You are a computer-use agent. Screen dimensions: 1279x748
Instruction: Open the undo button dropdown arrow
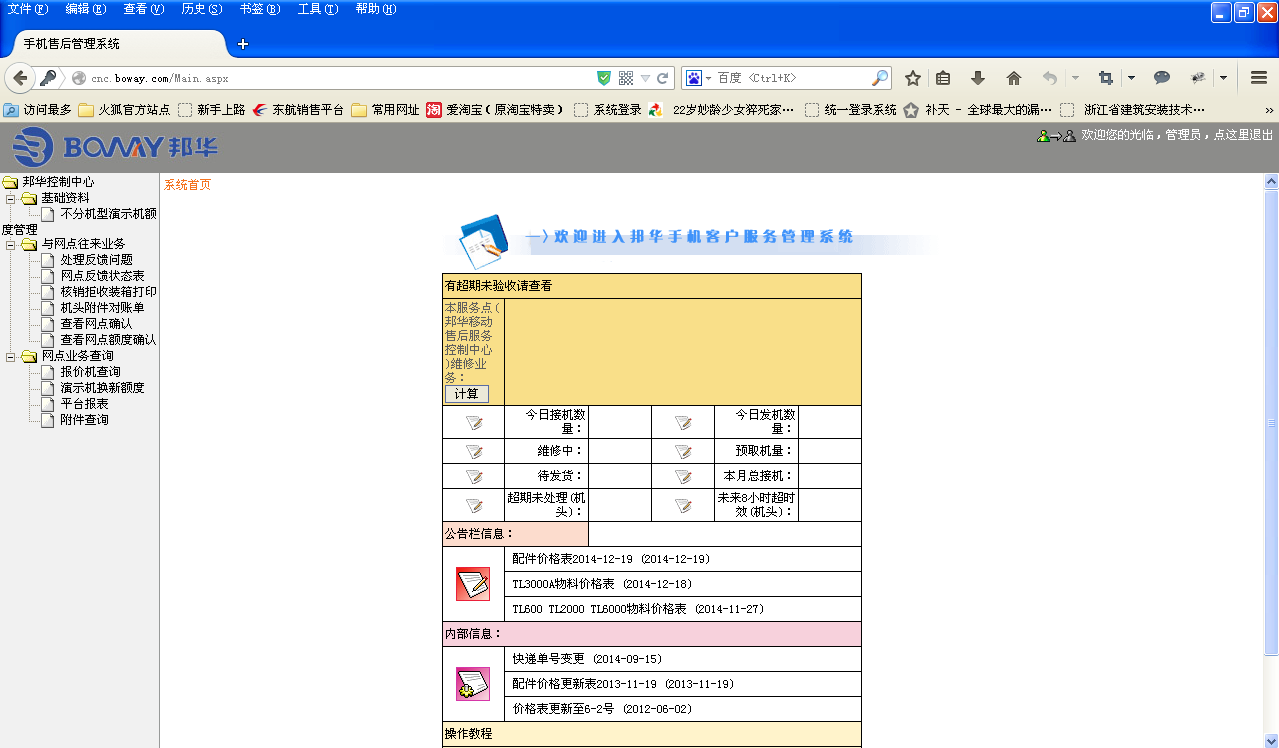tap(1075, 78)
